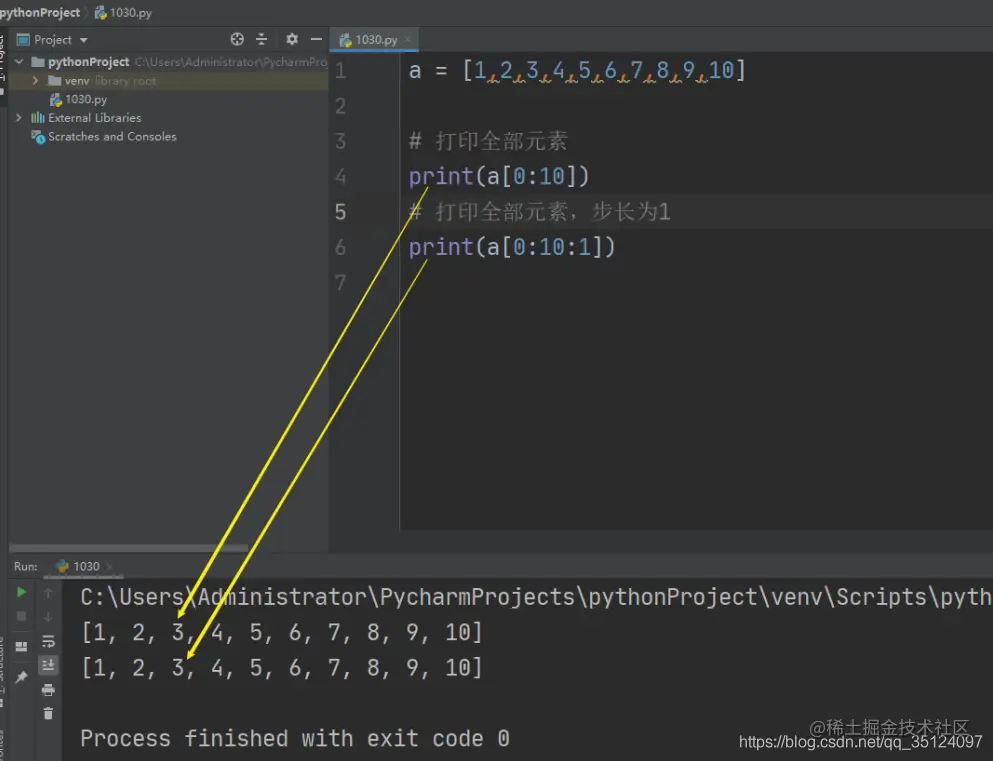Select 1030.py in project tree

tap(79, 99)
